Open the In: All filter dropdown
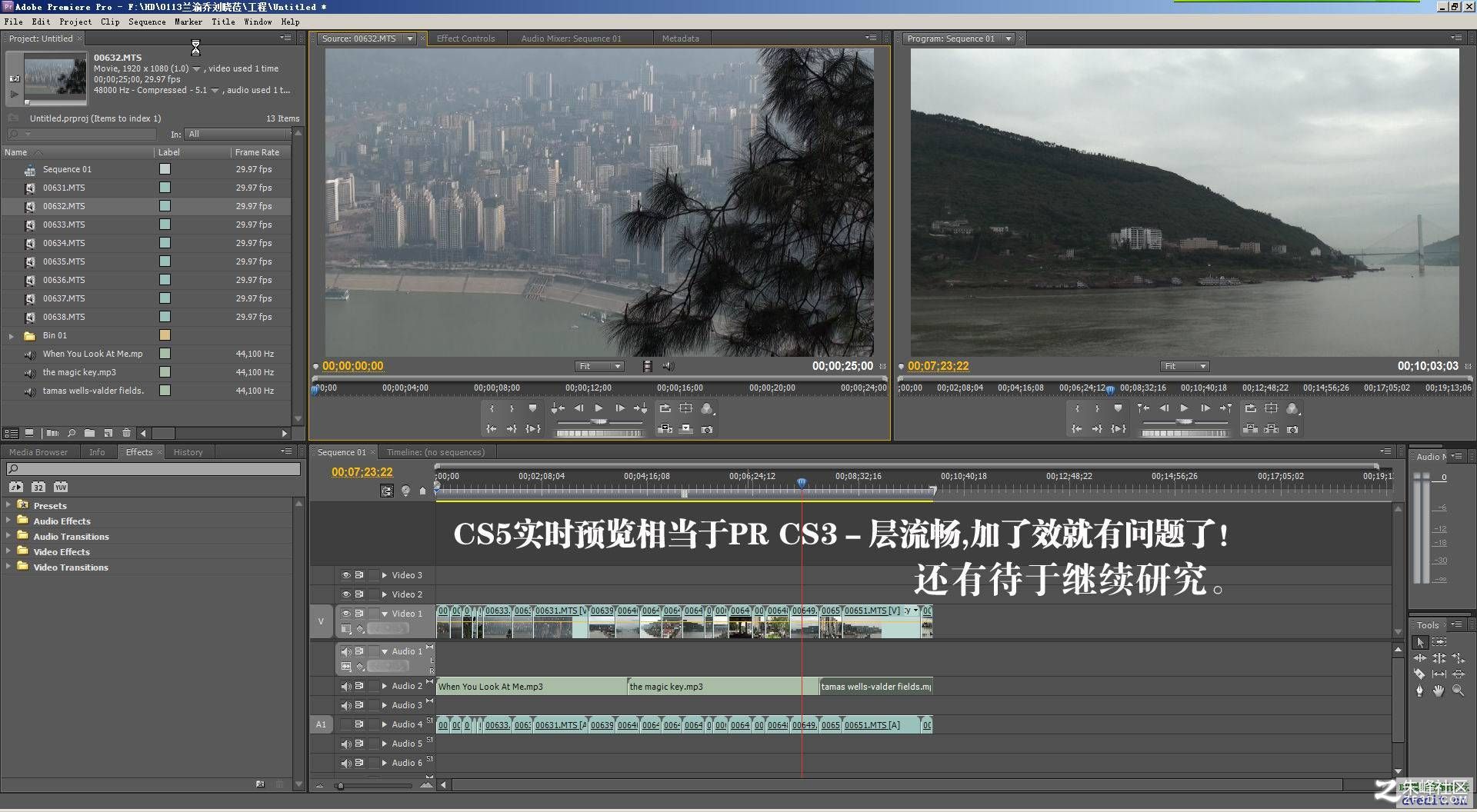The height and width of the screenshot is (812, 1477). point(236,134)
